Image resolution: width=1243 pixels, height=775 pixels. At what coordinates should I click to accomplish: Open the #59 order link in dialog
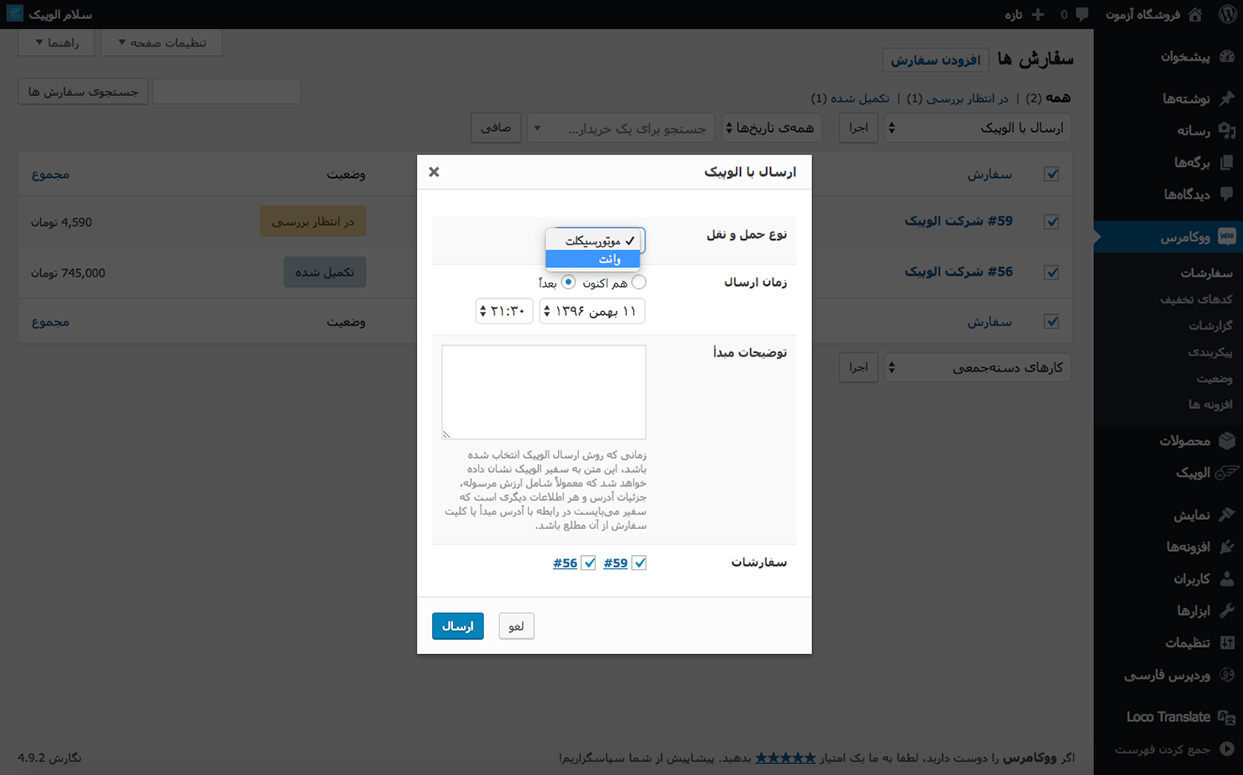615,563
